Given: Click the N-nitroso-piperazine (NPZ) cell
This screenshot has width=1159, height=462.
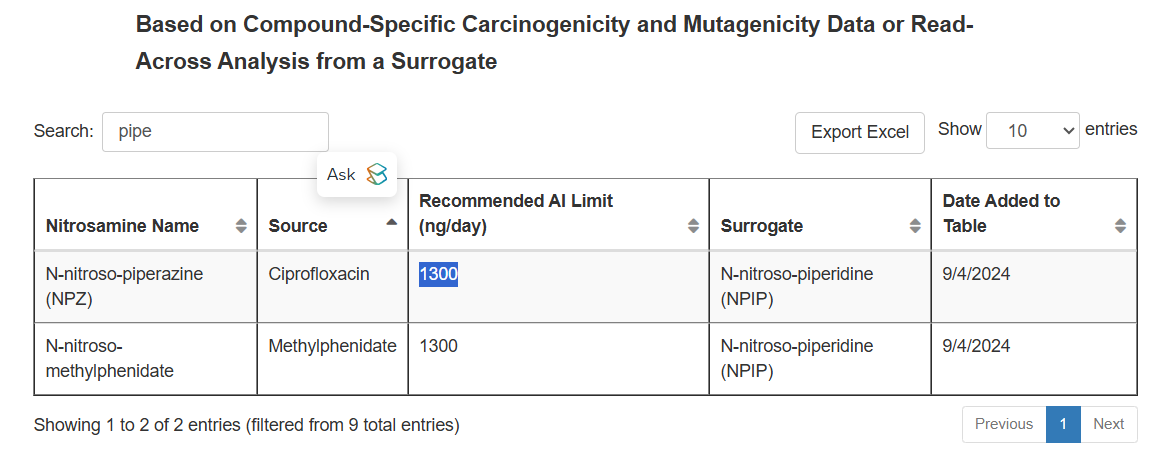Looking at the screenshot, I should [x=146, y=287].
